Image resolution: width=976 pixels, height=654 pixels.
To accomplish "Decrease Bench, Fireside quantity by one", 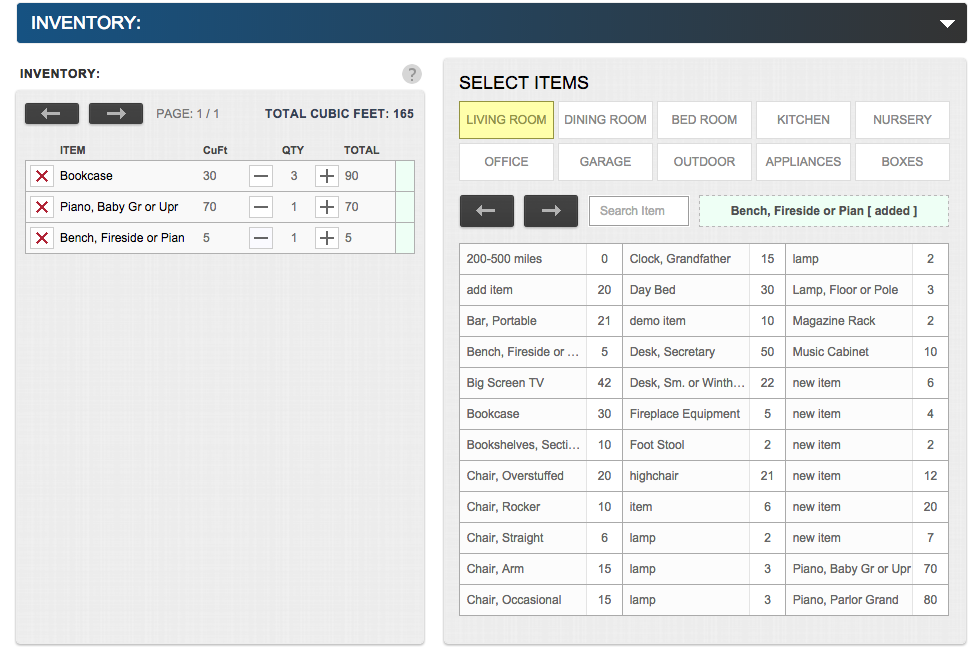I will pyautogui.click(x=260, y=238).
